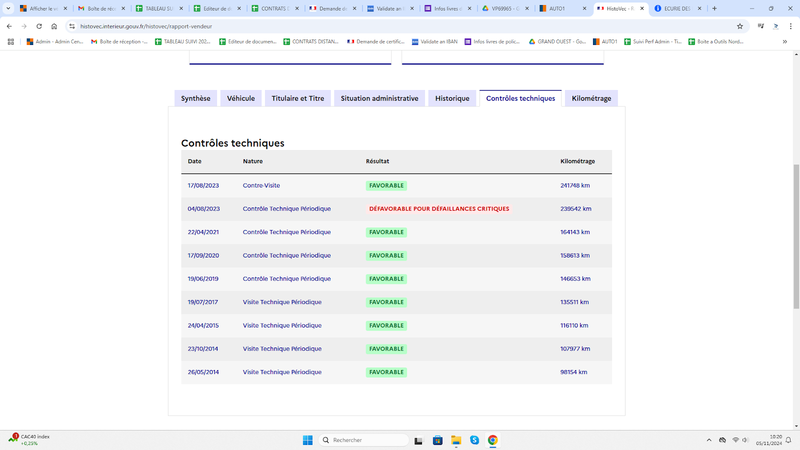This screenshot has height=450, width=800.
Task: Switch to the AUTO1 browser tab
Action: (563, 8)
